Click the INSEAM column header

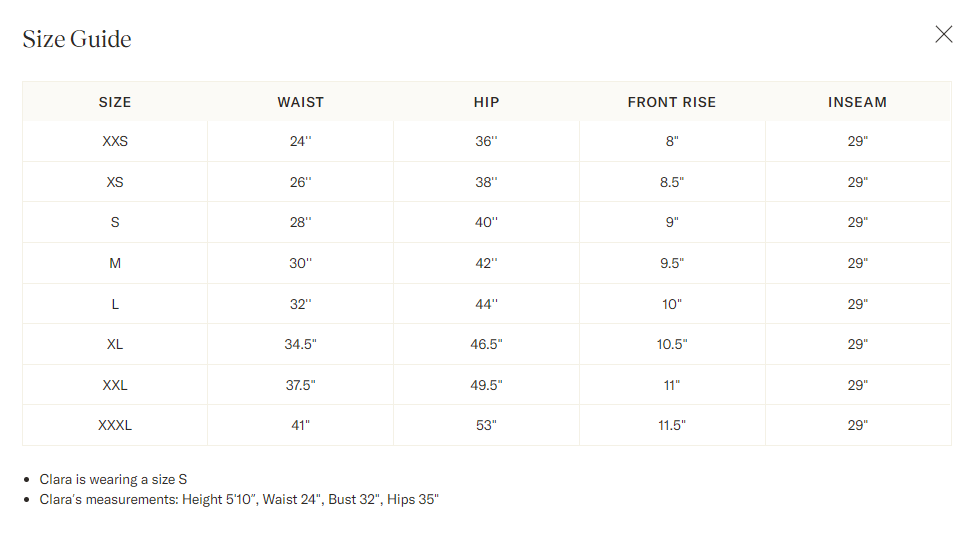pos(857,102)
